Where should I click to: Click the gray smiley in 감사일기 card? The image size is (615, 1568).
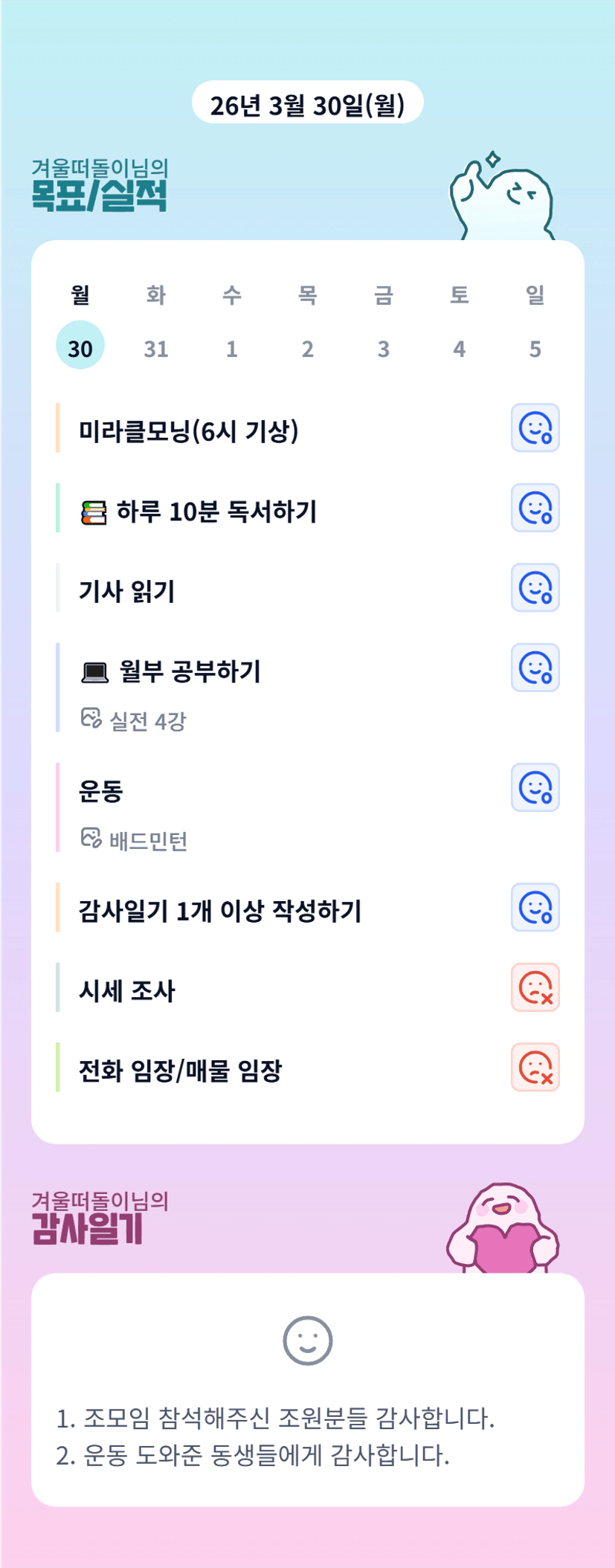(307, 1340)
